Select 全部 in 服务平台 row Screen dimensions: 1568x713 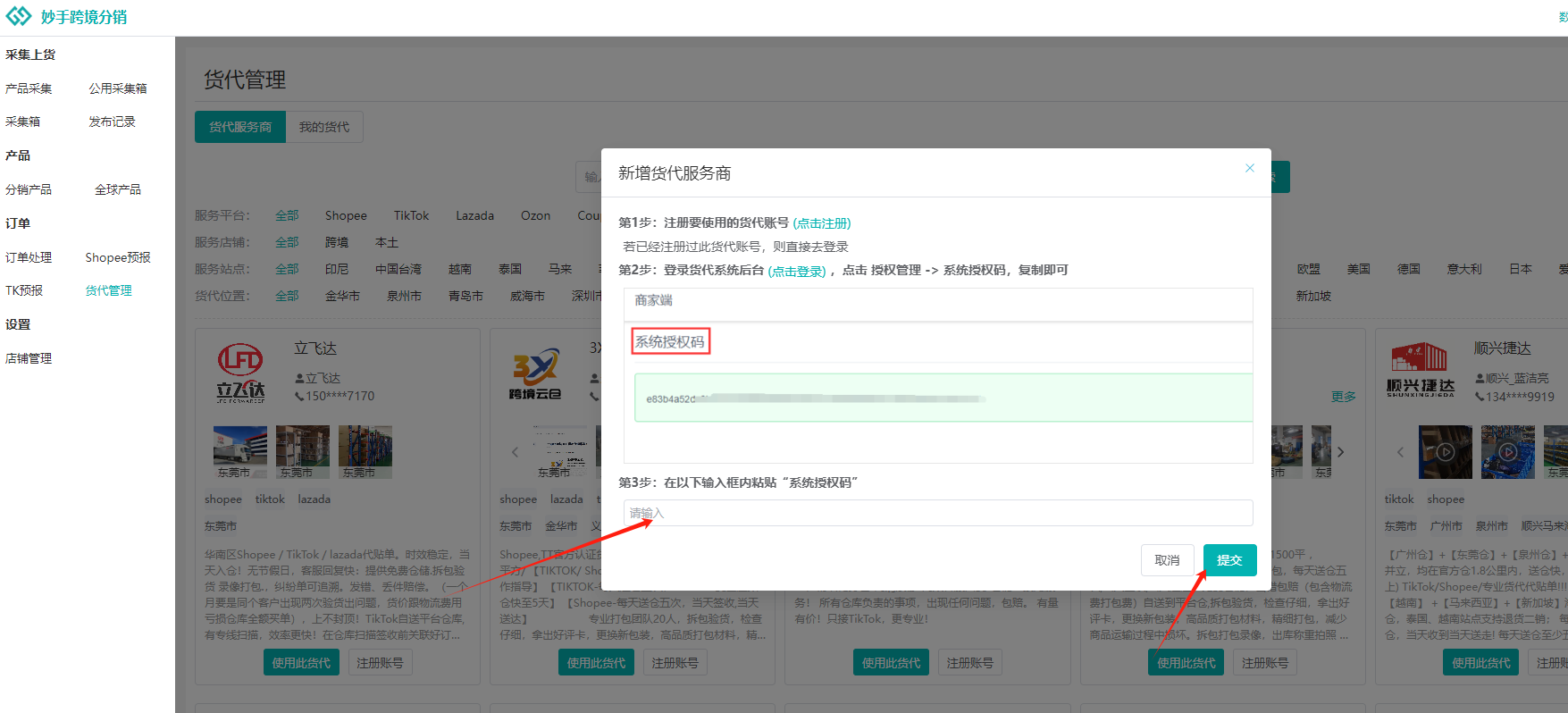coord(287,215)
